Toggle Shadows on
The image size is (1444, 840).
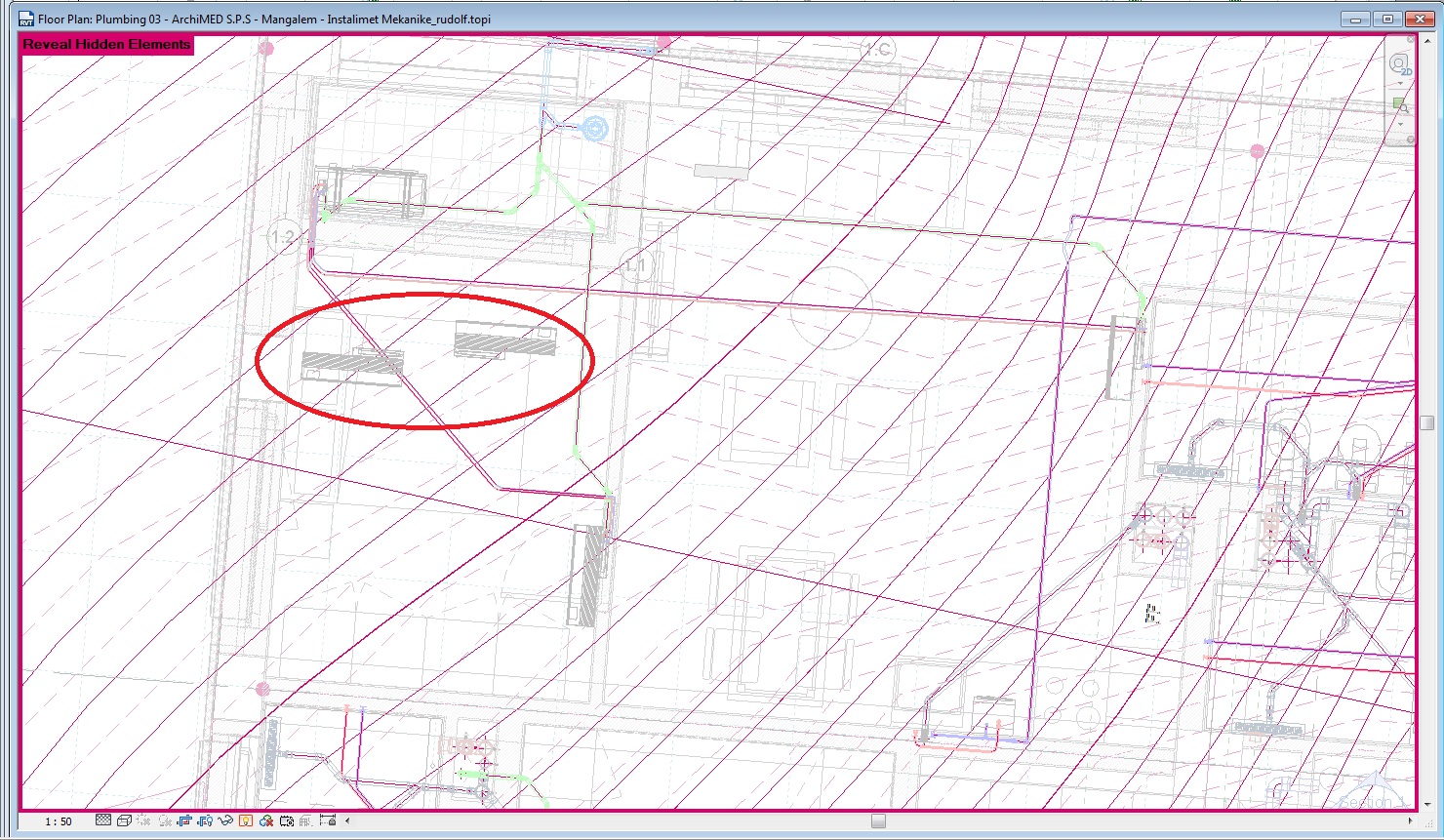click(x=164, y=820)
